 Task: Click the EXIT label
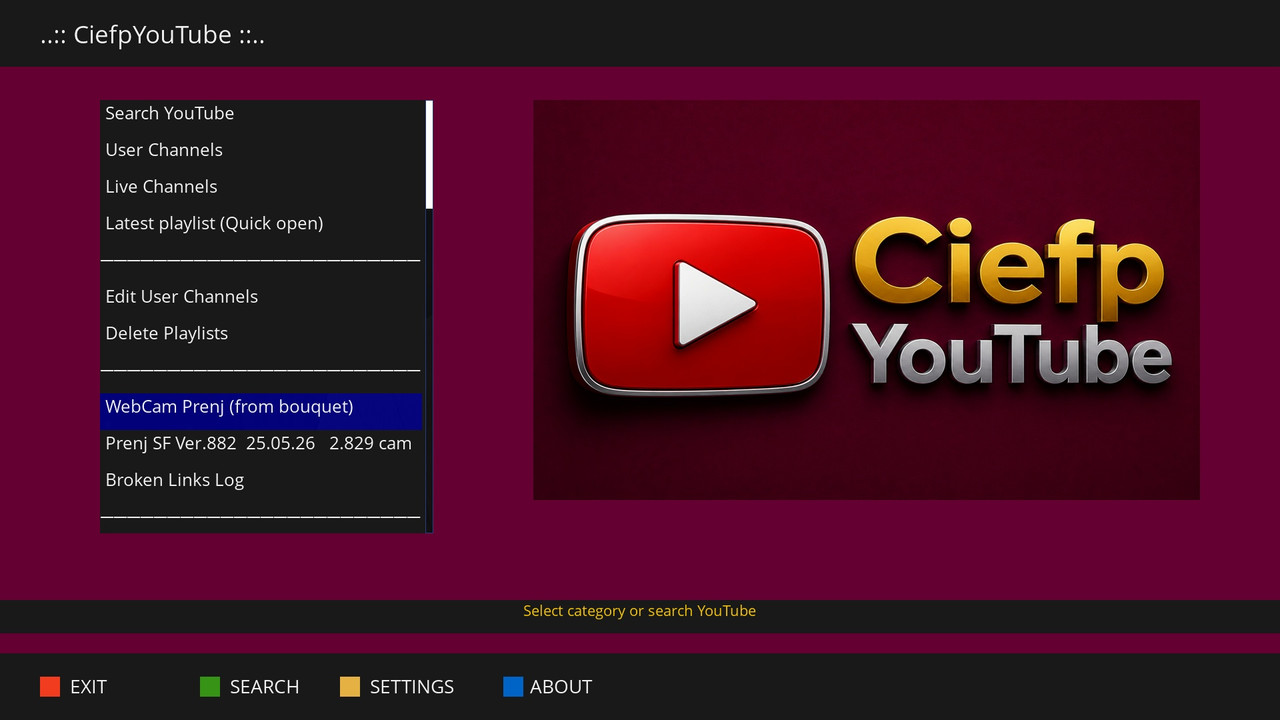pos(88,687)
